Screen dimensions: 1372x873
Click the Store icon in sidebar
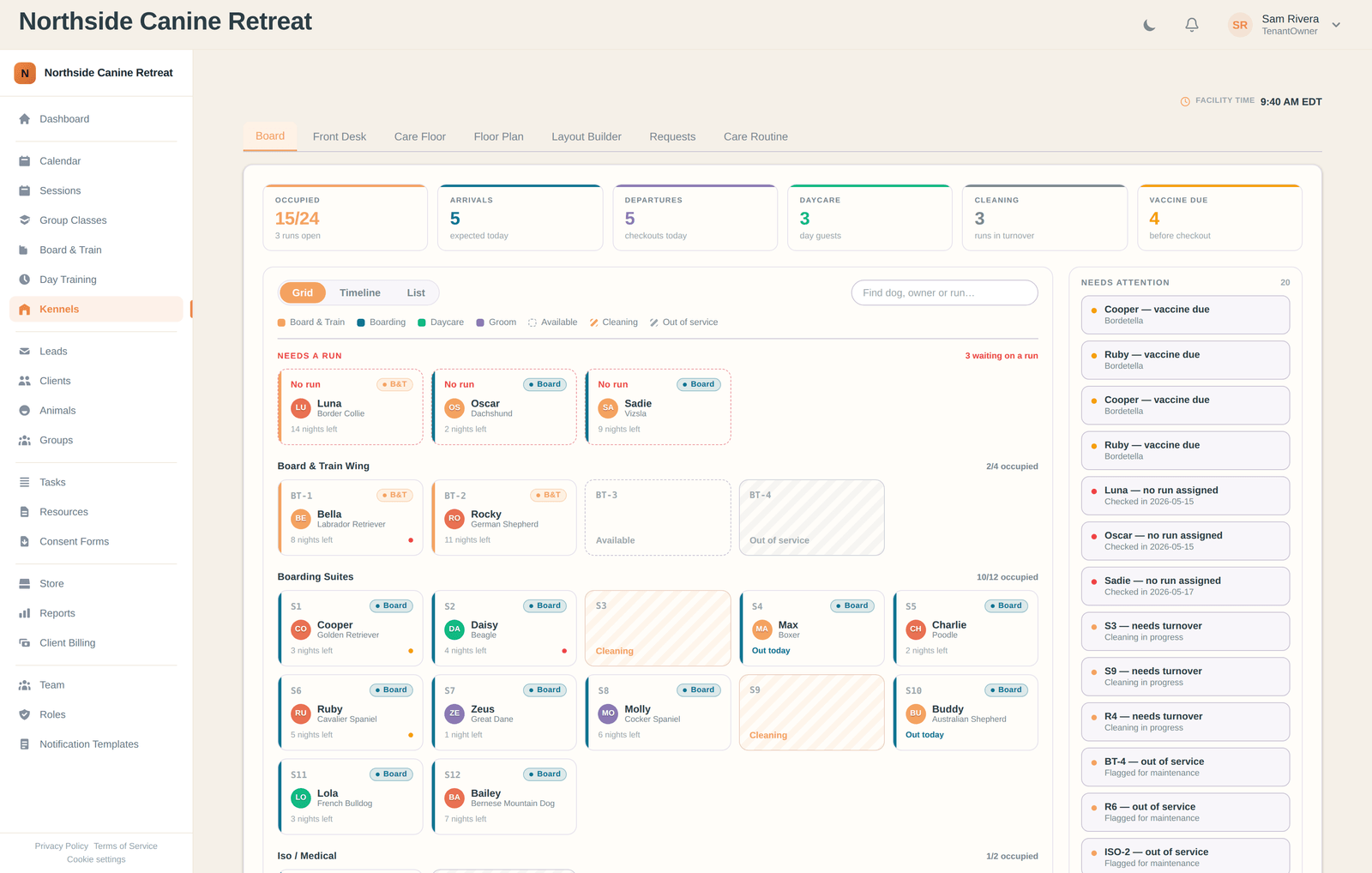24,584
